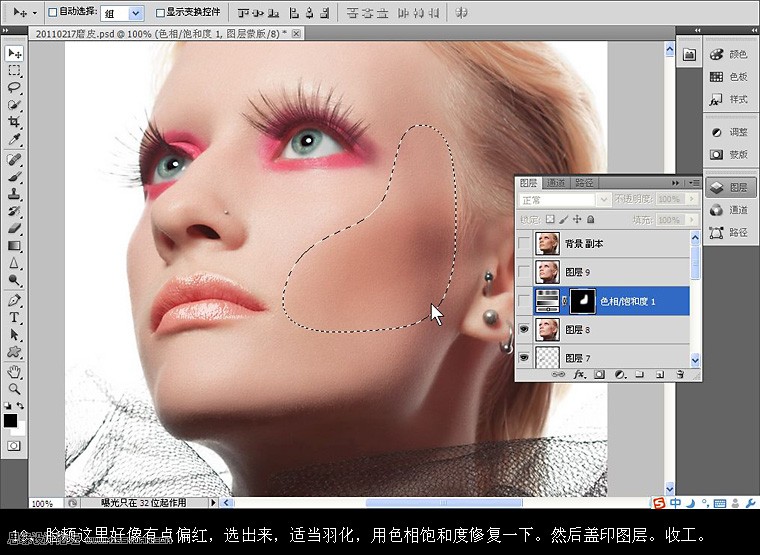The image size is (760, 555).
Task: Open the 填充 fill slider arrow
Action: click(692, 220)
